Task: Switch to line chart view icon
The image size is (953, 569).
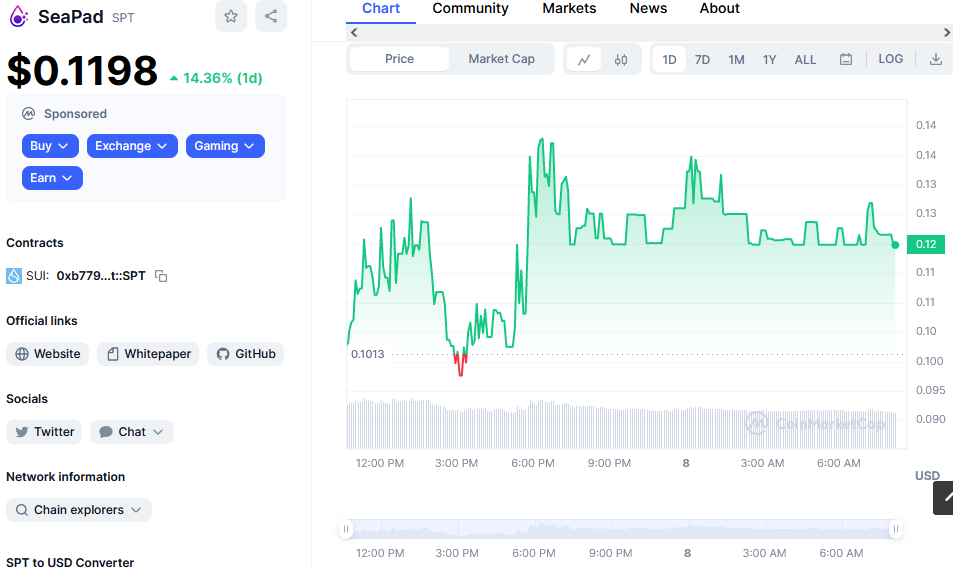Action: [584, 60]
